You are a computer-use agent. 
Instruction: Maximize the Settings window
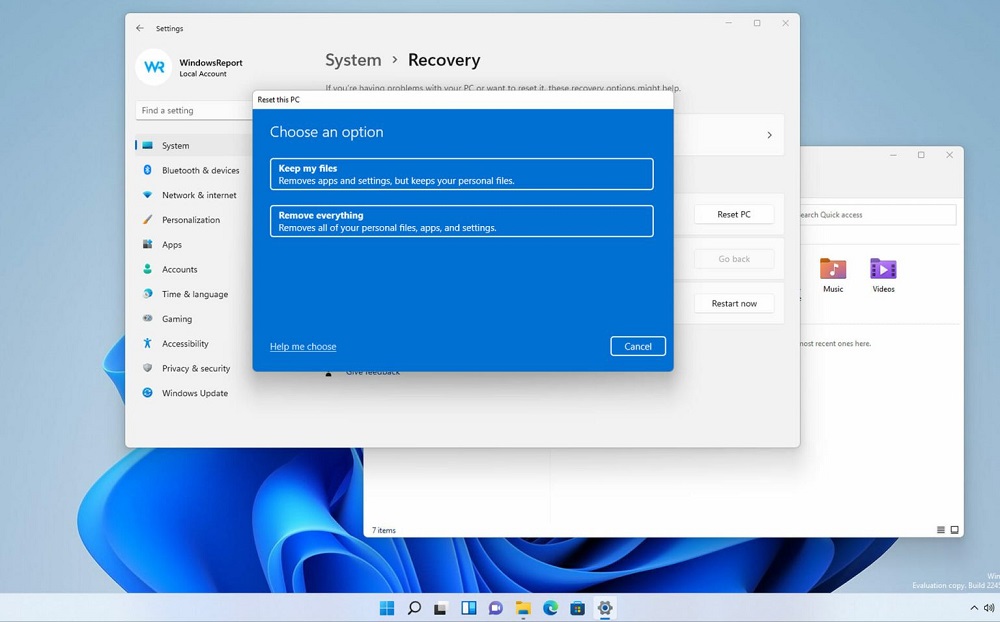tap(757, 23)
